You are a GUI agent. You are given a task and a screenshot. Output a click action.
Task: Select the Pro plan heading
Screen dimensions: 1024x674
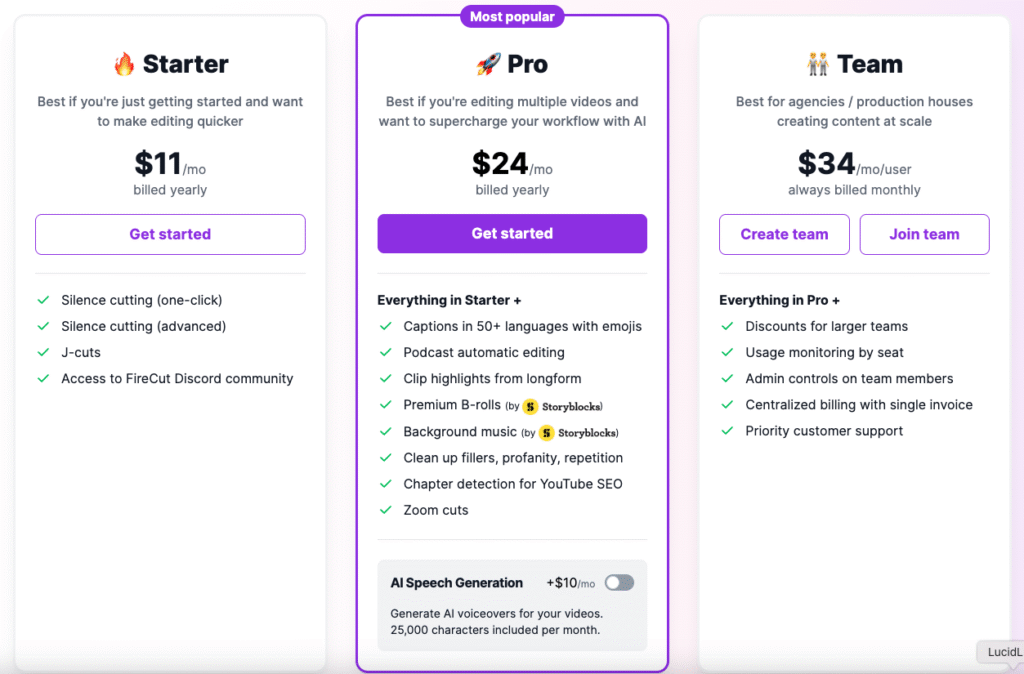coord(511,63)
